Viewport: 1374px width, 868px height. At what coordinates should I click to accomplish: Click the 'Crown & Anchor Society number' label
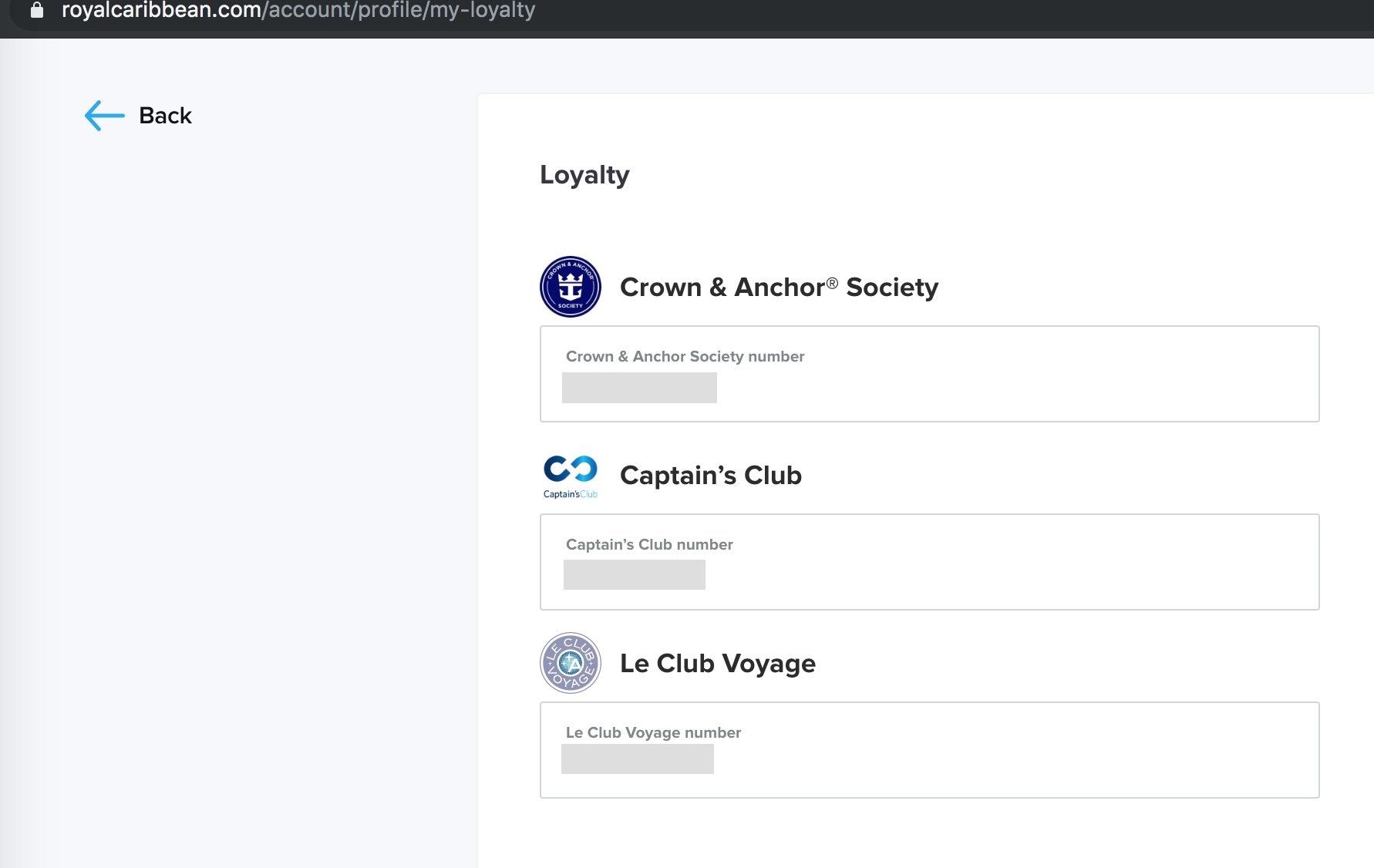[685, 356]
